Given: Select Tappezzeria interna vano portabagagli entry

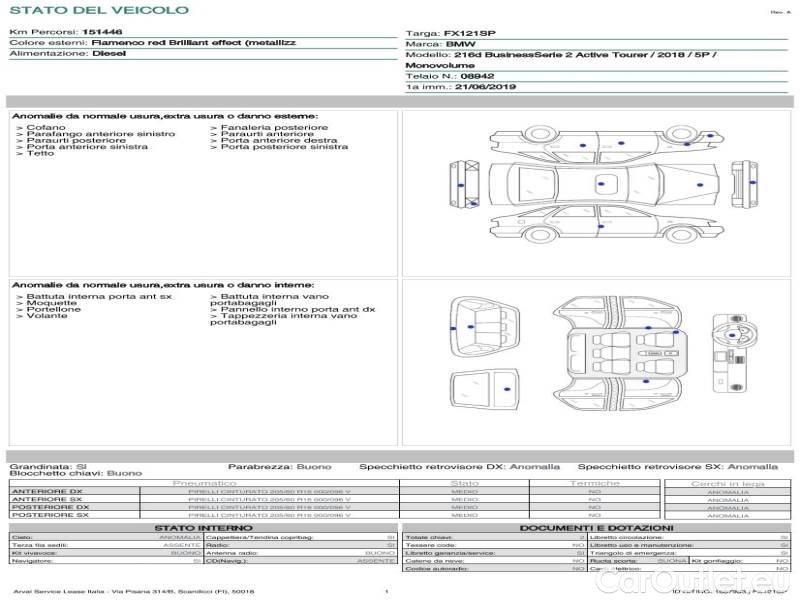Looking at the screenshot, I should pyautogui.click(x=284, y=319).
